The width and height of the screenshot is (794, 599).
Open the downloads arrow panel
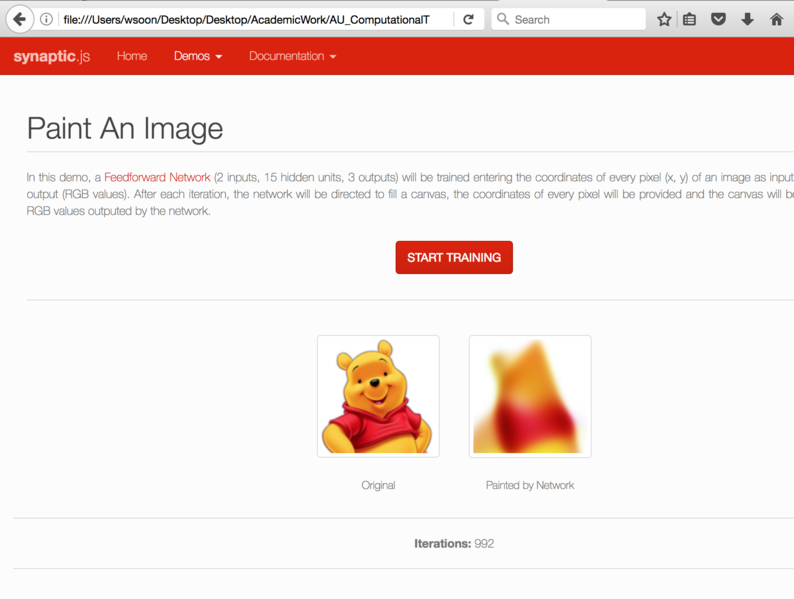(x=747, y=19)
